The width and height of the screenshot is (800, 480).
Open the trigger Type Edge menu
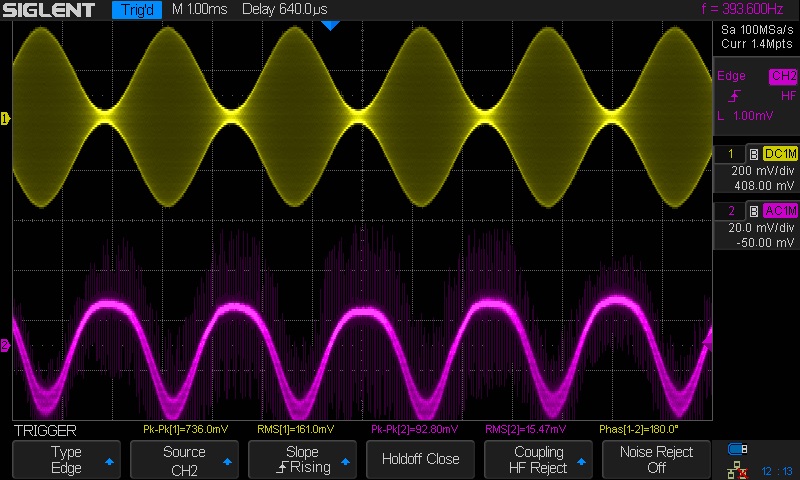66,460
